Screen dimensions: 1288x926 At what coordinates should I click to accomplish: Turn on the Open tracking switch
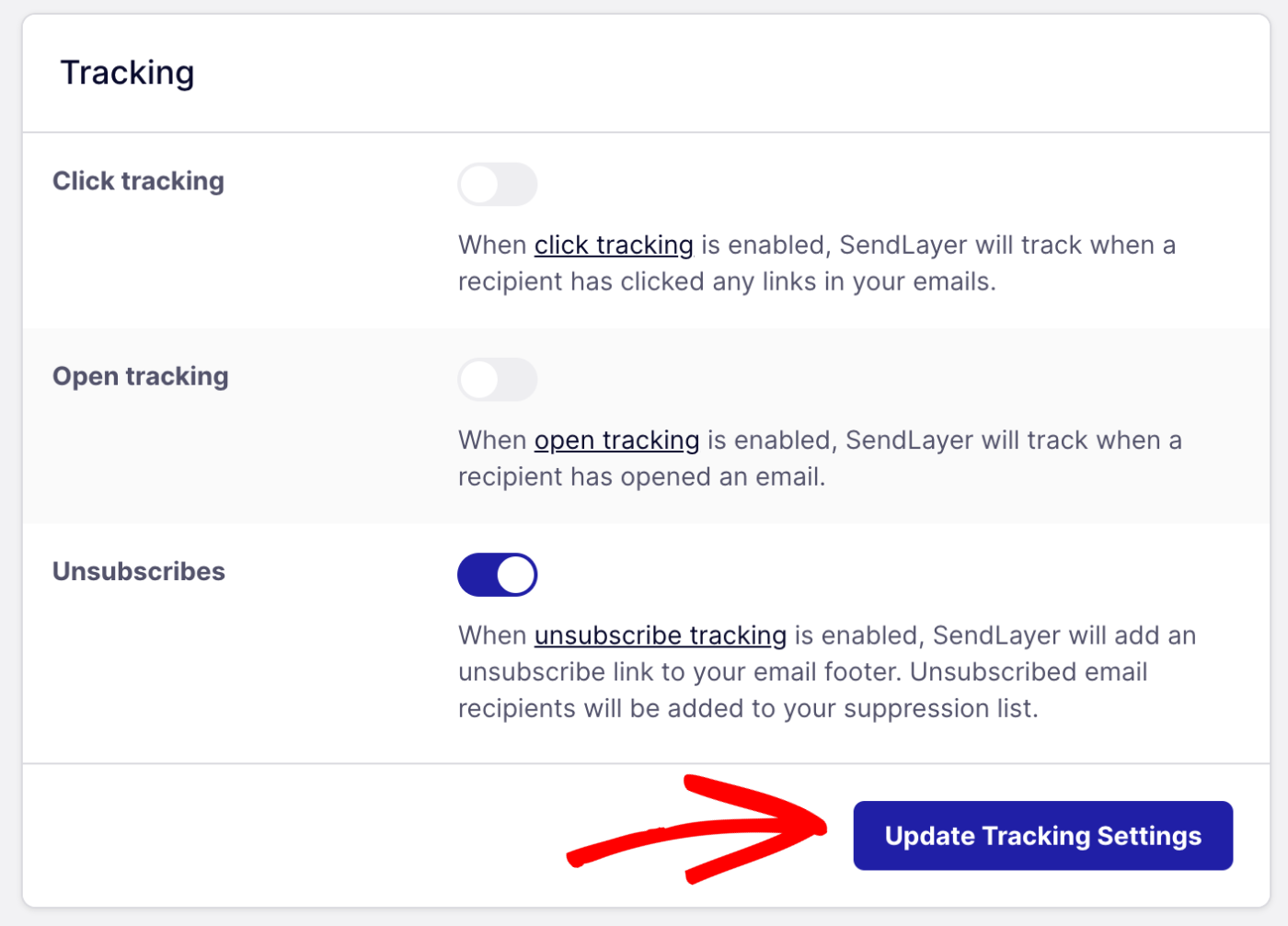coord(497,380)
